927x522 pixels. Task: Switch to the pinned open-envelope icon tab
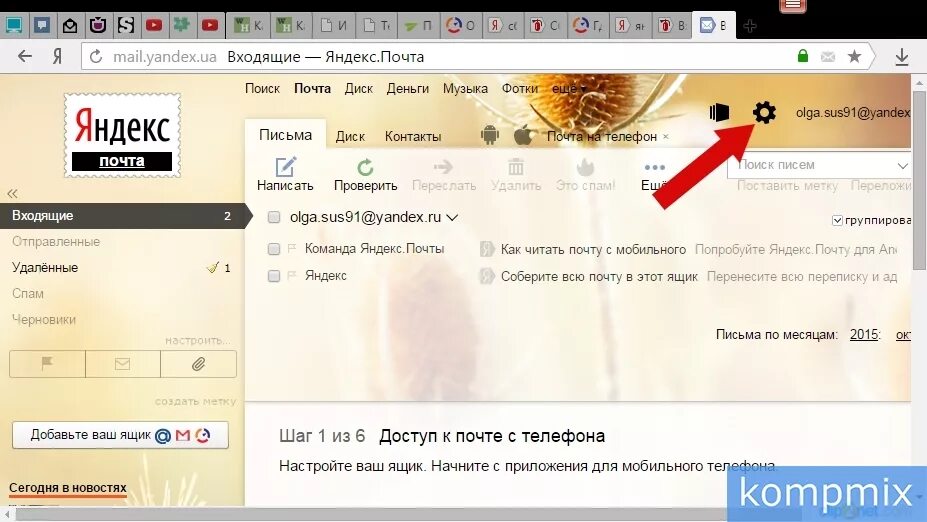[70, 25]
